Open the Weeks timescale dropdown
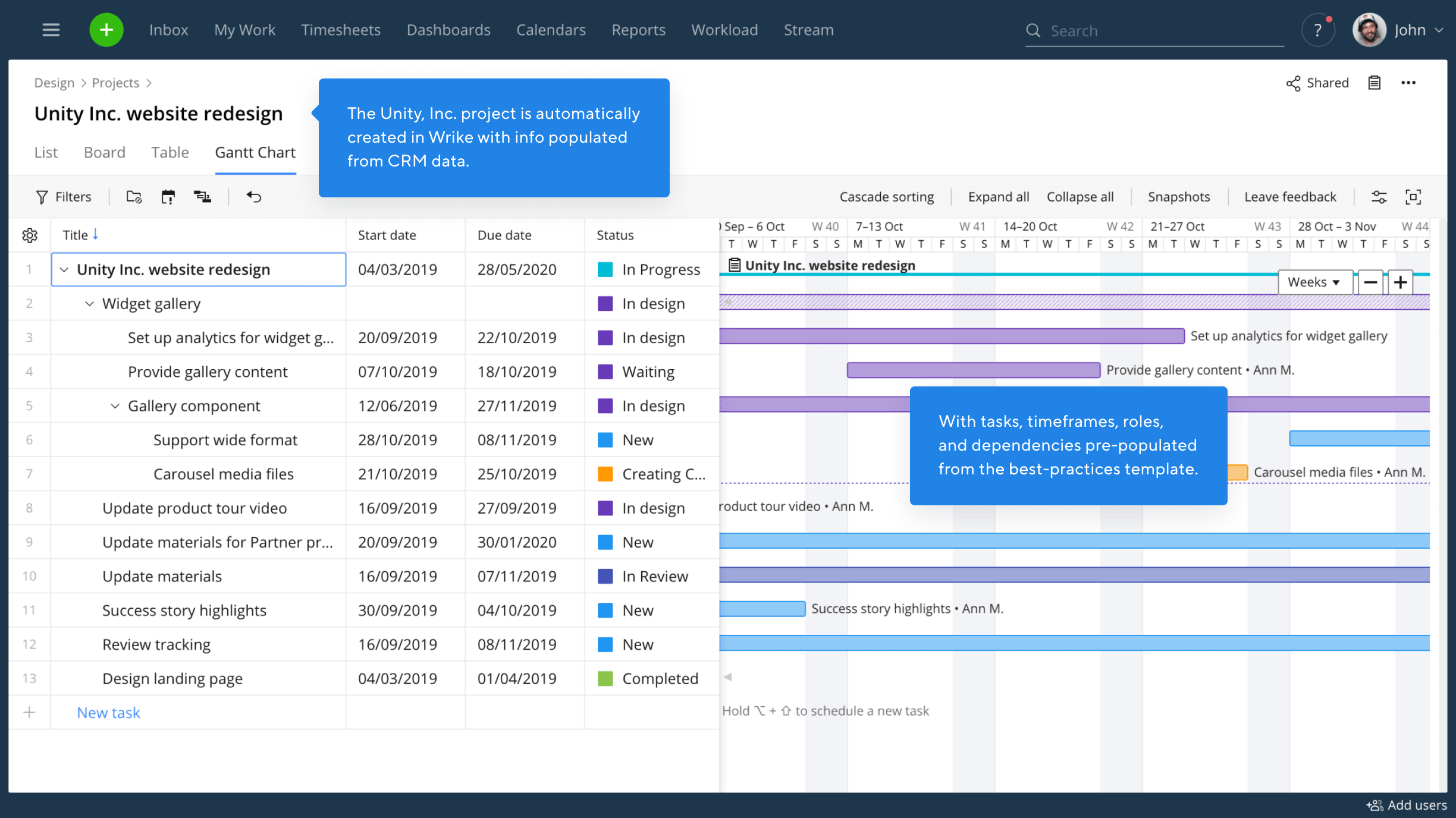The image size is (1456, 818). point(1315,282)
